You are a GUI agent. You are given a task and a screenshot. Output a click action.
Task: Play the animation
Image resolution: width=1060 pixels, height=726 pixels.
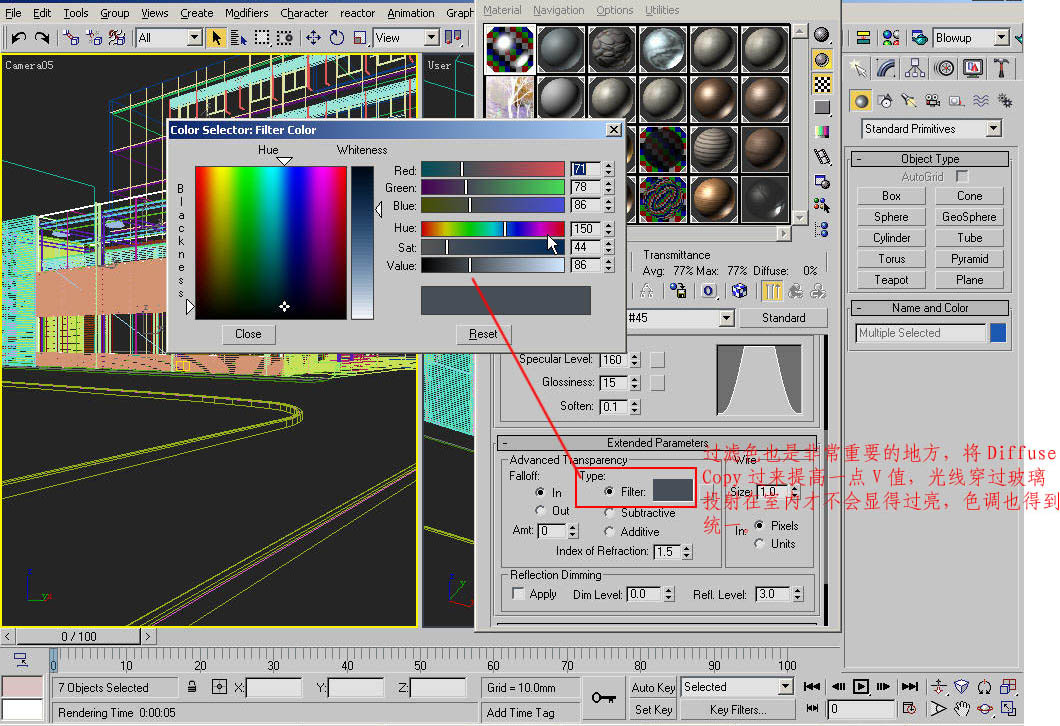click(x=861, y=687)
